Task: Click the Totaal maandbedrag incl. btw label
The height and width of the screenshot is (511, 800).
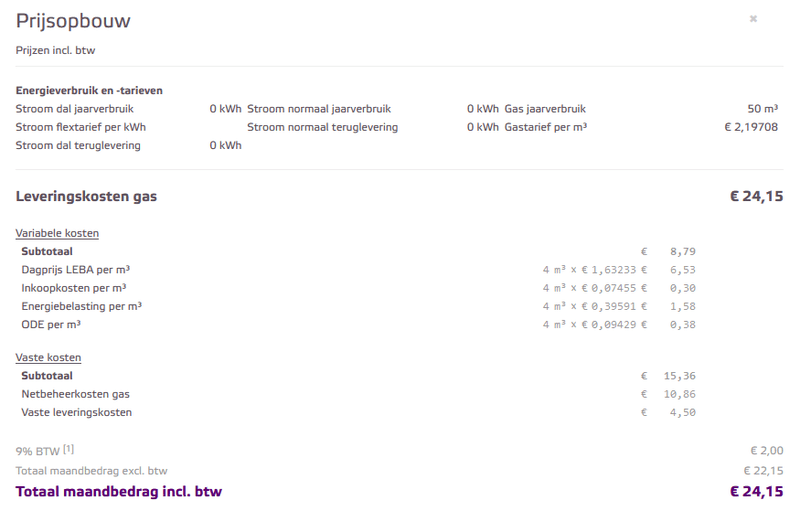Action: (118, 491)
